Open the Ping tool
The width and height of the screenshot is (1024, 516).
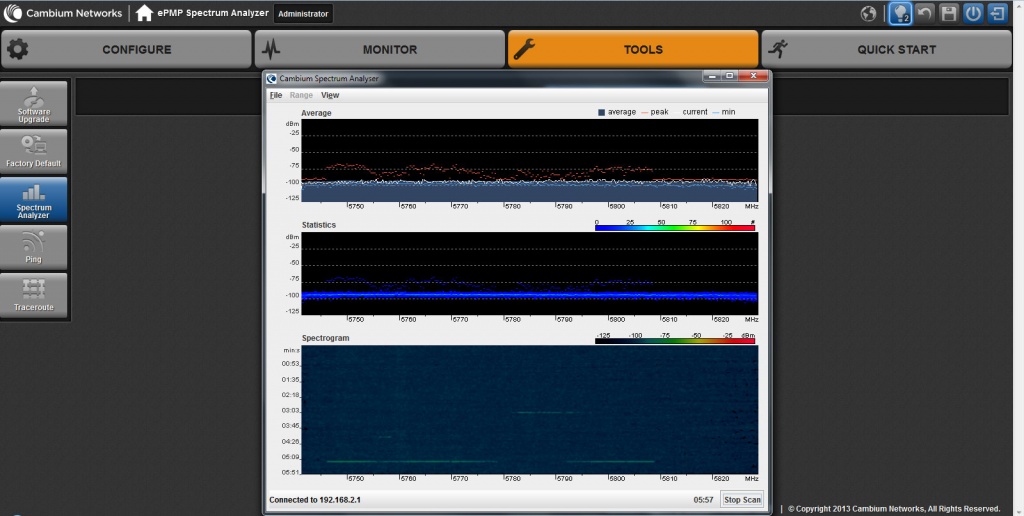click(x=34, y=247)
